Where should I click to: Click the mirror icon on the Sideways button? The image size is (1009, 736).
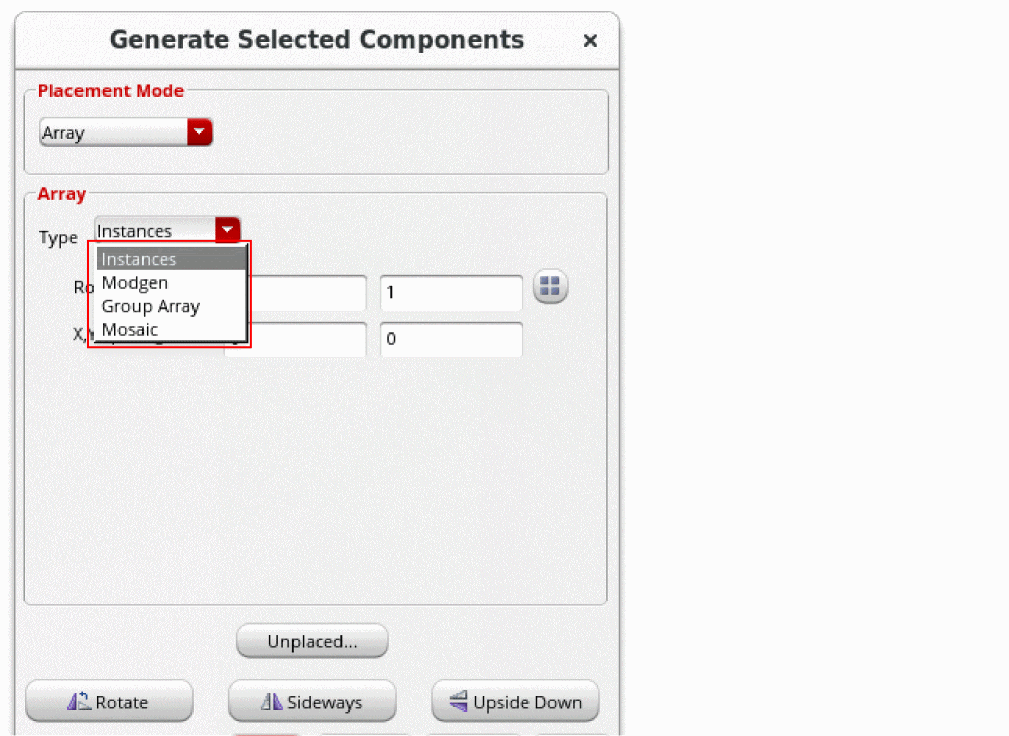[271, 702]
